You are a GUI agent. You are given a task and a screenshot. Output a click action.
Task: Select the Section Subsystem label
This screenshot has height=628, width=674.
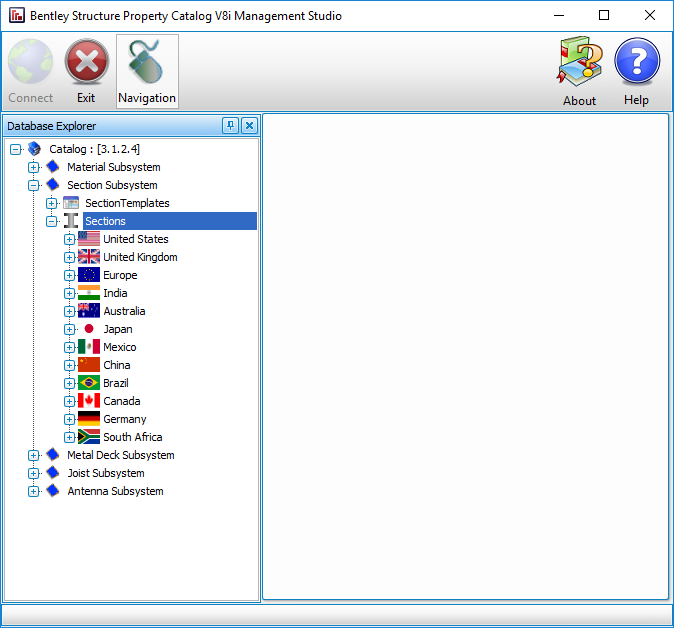coord(112,185)
